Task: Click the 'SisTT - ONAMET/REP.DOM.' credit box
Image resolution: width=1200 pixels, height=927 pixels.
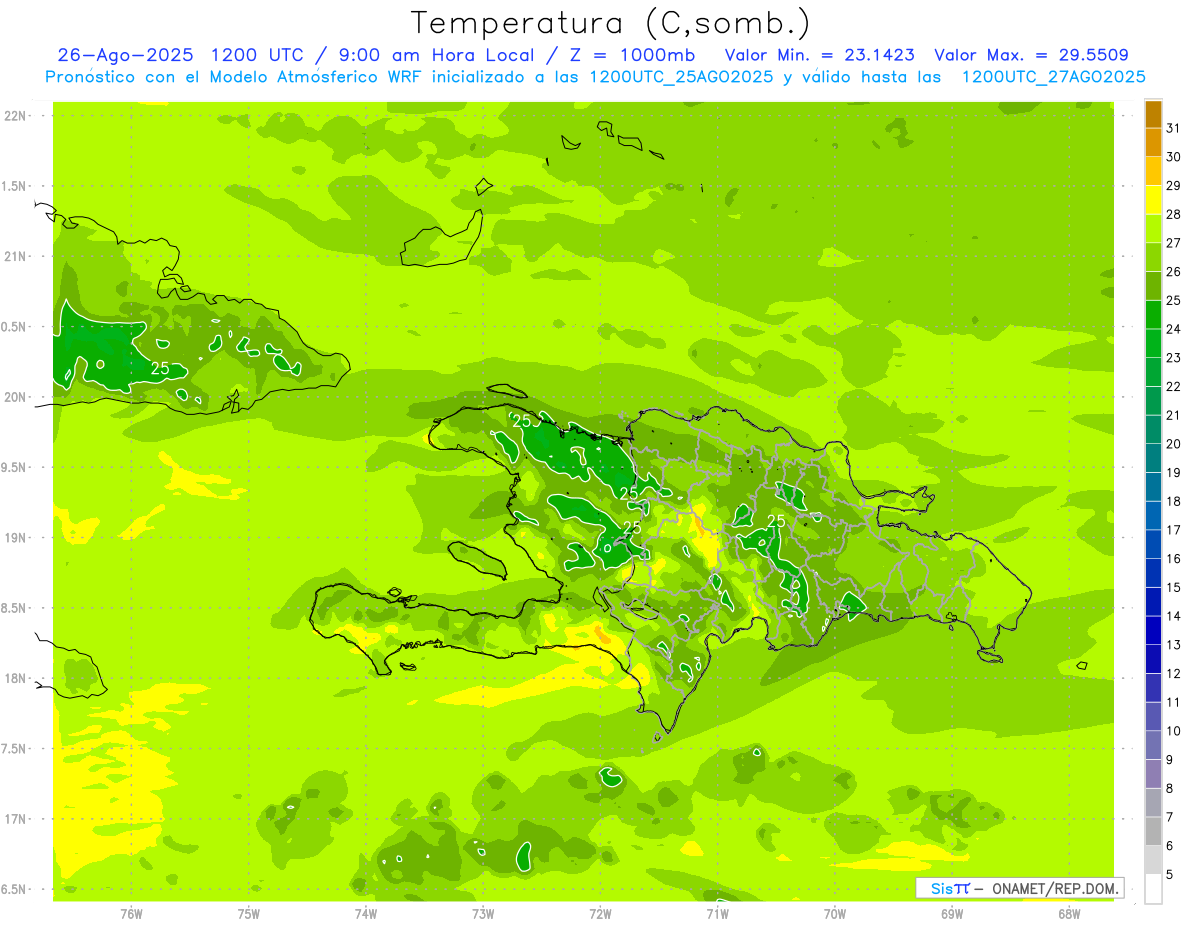Action: tap(1019, 888)
